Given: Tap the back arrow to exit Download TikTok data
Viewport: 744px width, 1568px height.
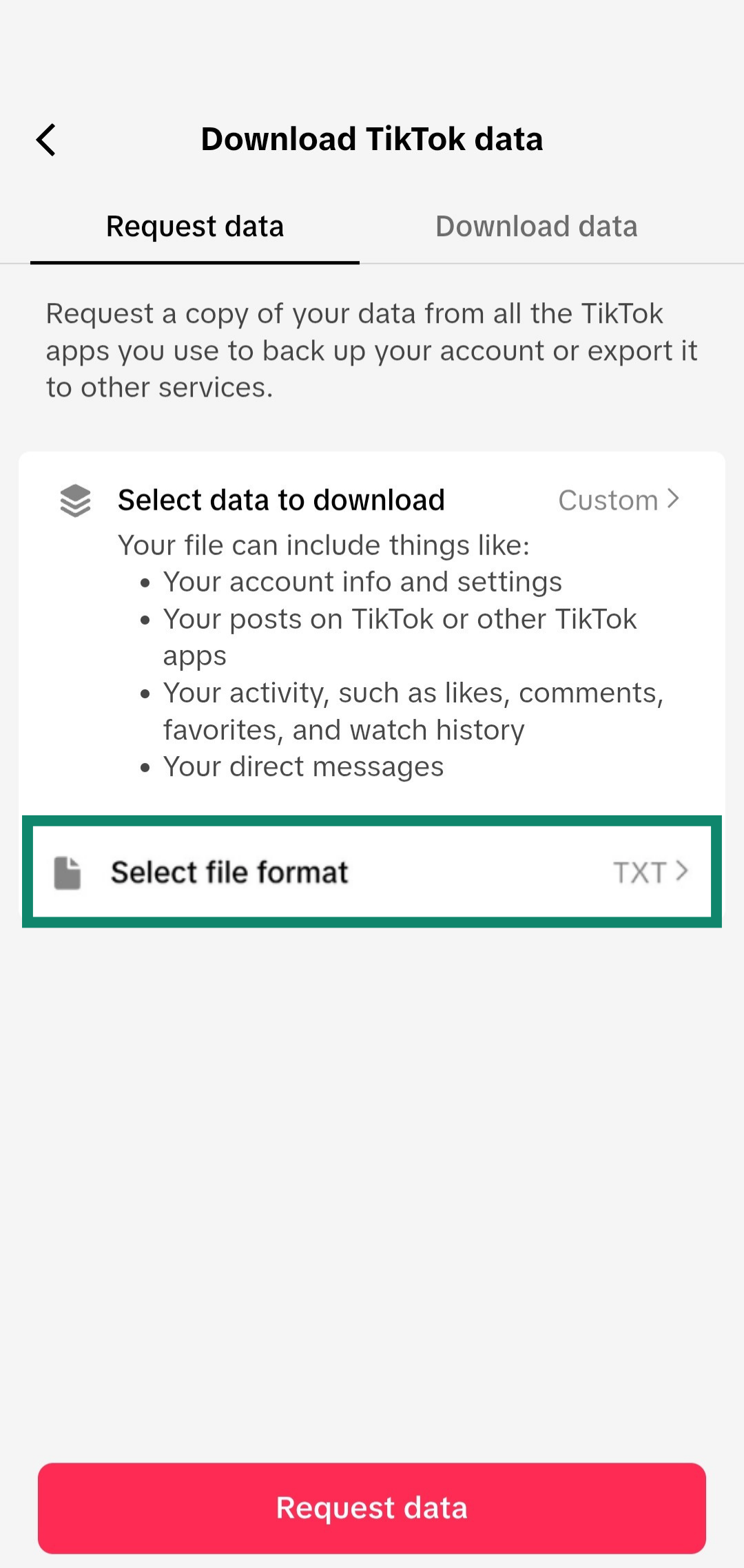Looking at the screenshot, I should point(46,139).
